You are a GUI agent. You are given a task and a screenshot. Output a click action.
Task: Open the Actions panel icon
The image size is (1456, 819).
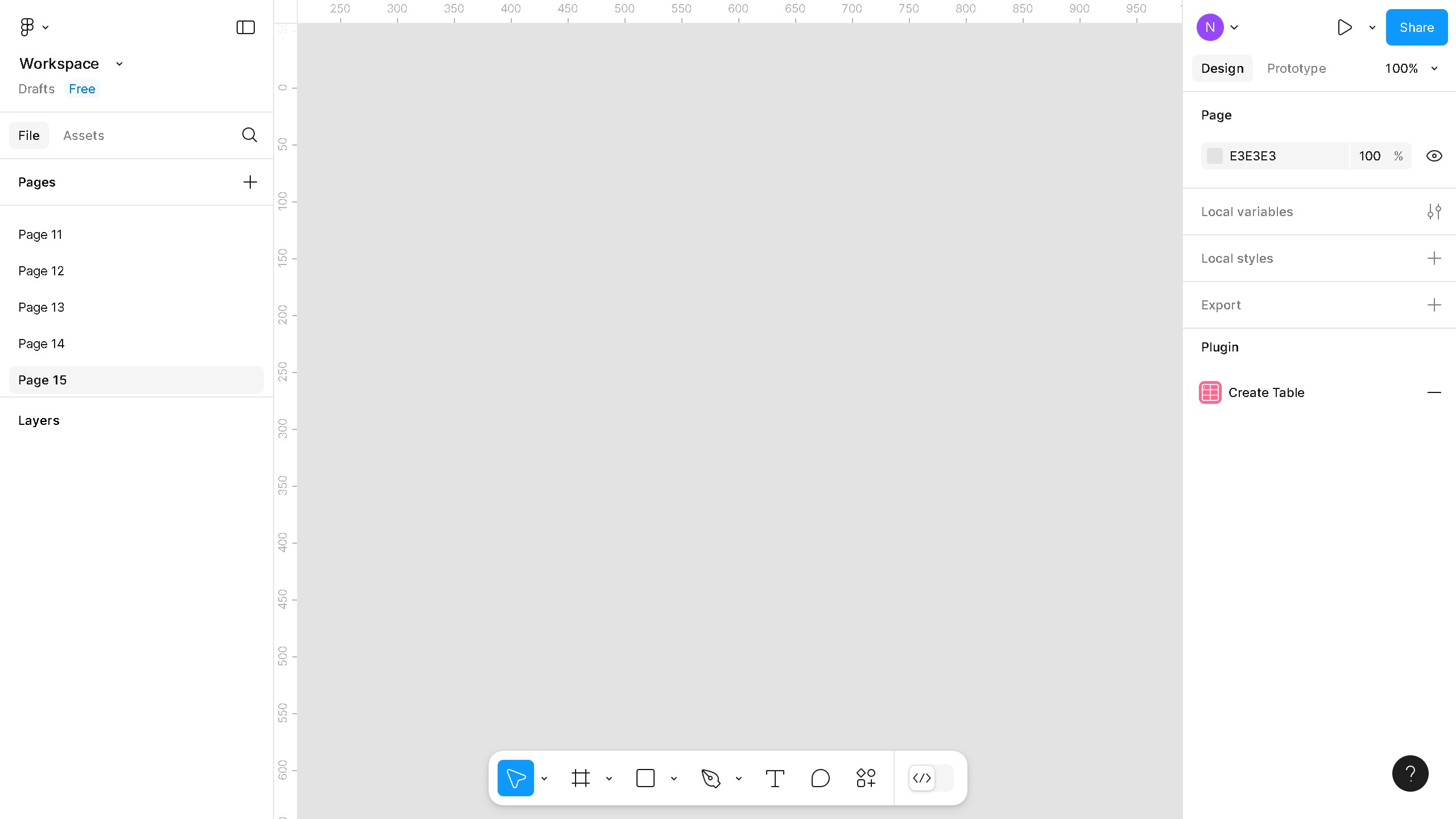click(865, 777)
